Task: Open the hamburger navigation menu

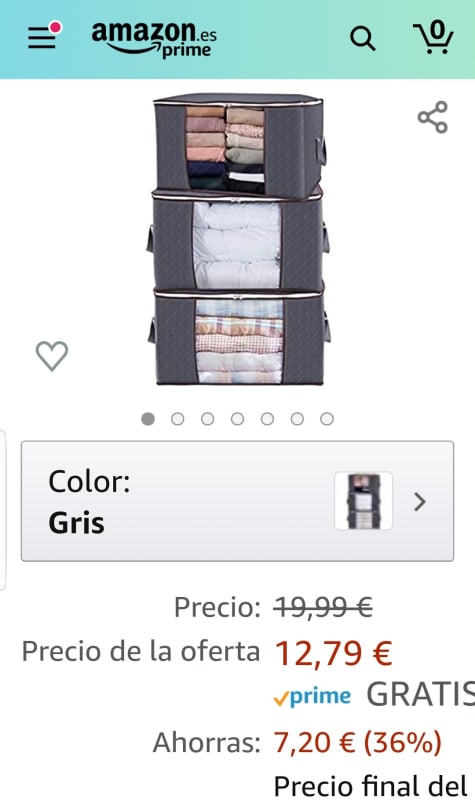Action: click(x=44, y=36)
